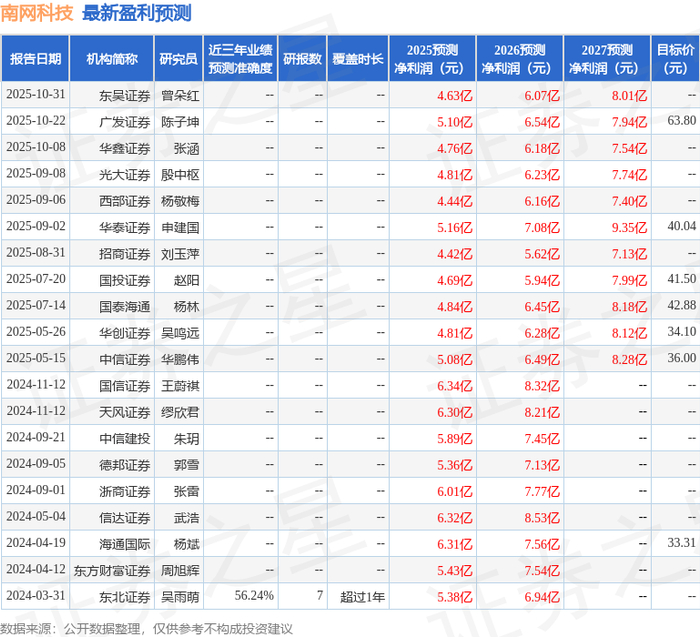Select date cell 2025-10-31
Viewport: 700px width, 637px height.
pyautogui.click(x=36, y=95)
